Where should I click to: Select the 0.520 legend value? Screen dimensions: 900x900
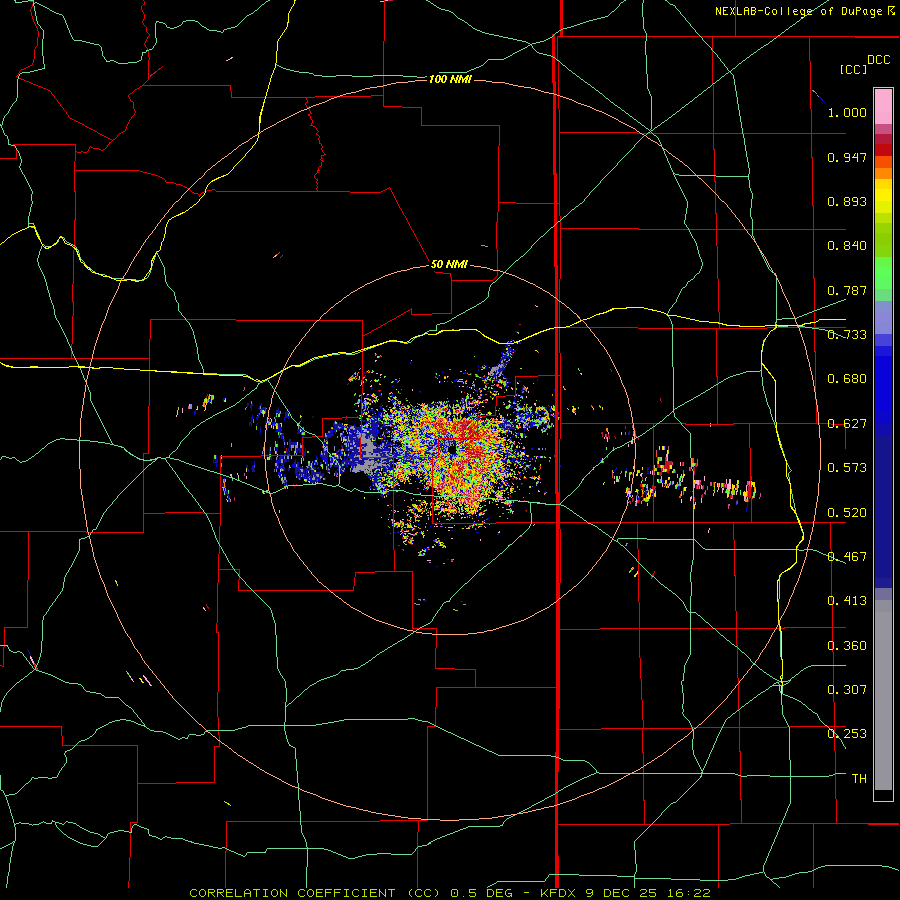[847, 513]
